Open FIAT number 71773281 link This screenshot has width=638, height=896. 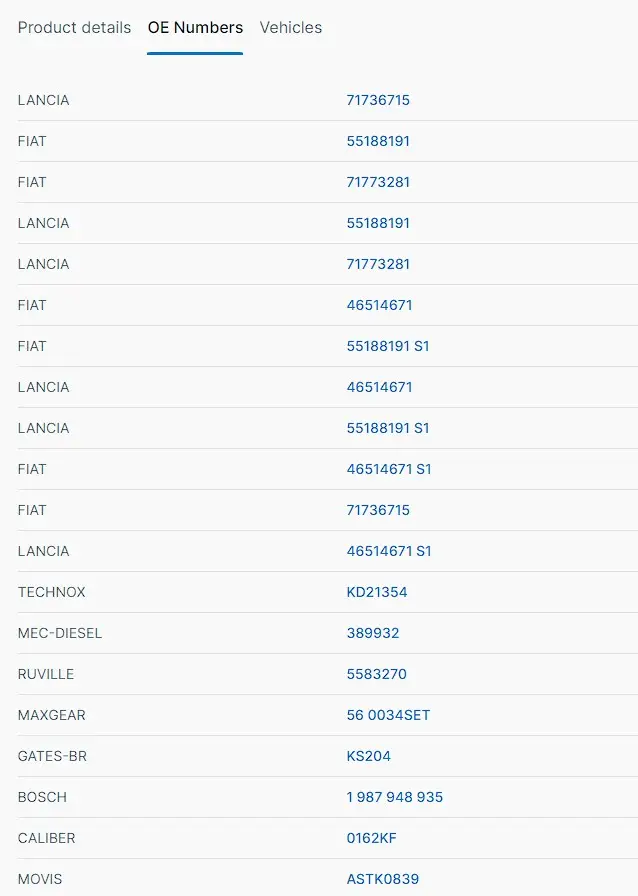click(x=378, y=182)
